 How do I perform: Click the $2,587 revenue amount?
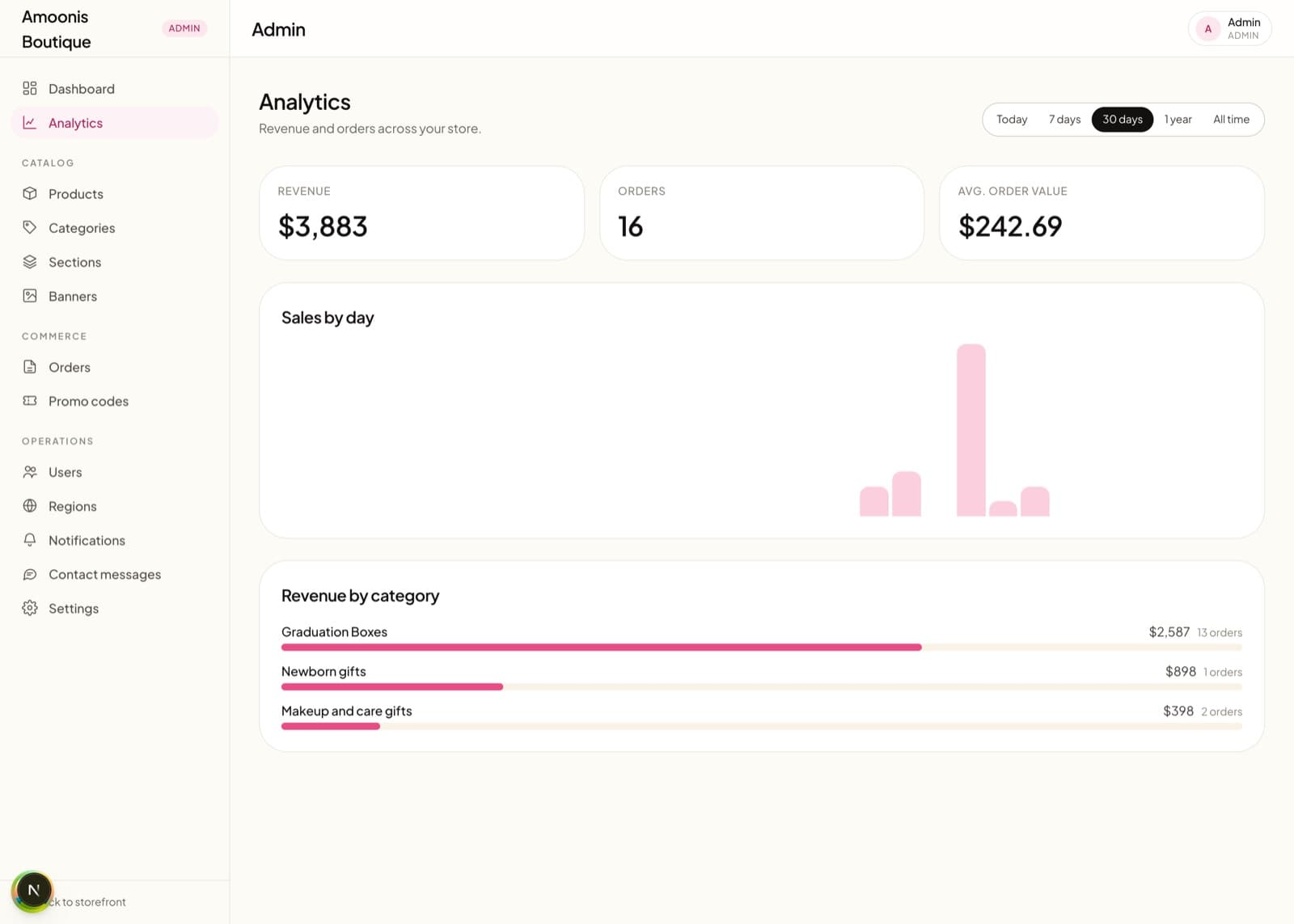tap(1169, 632)
